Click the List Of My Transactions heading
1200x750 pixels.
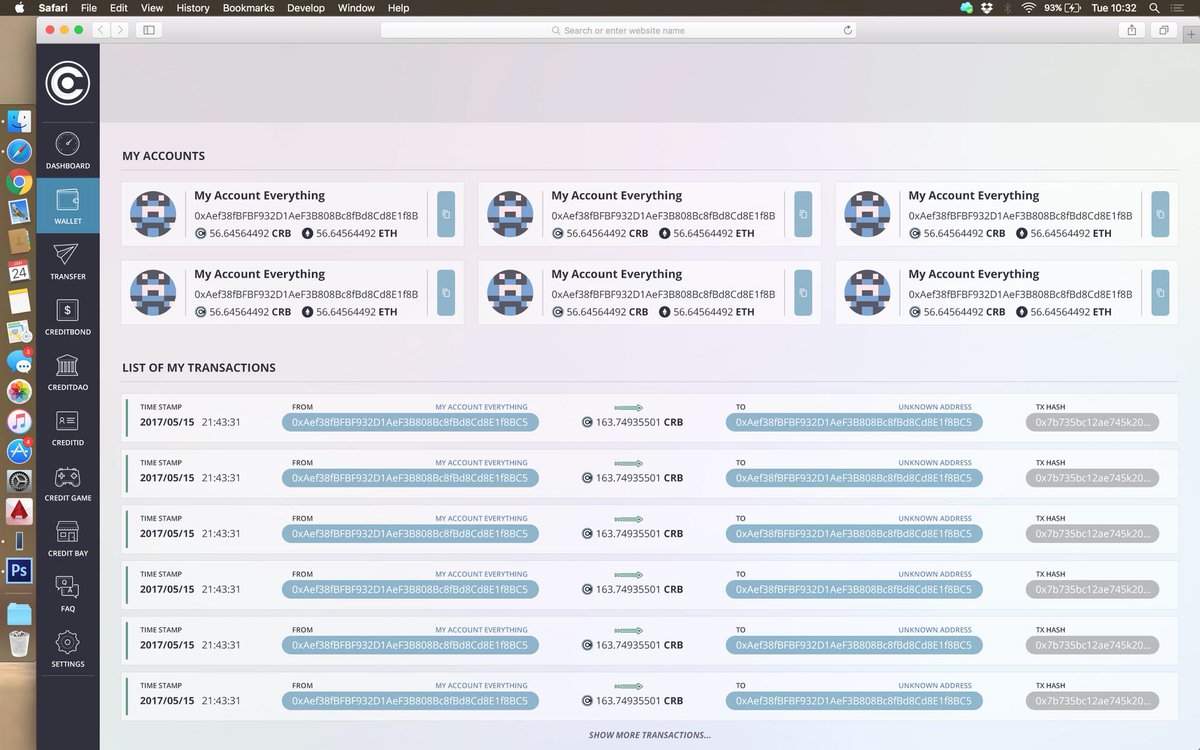point(199,367)
